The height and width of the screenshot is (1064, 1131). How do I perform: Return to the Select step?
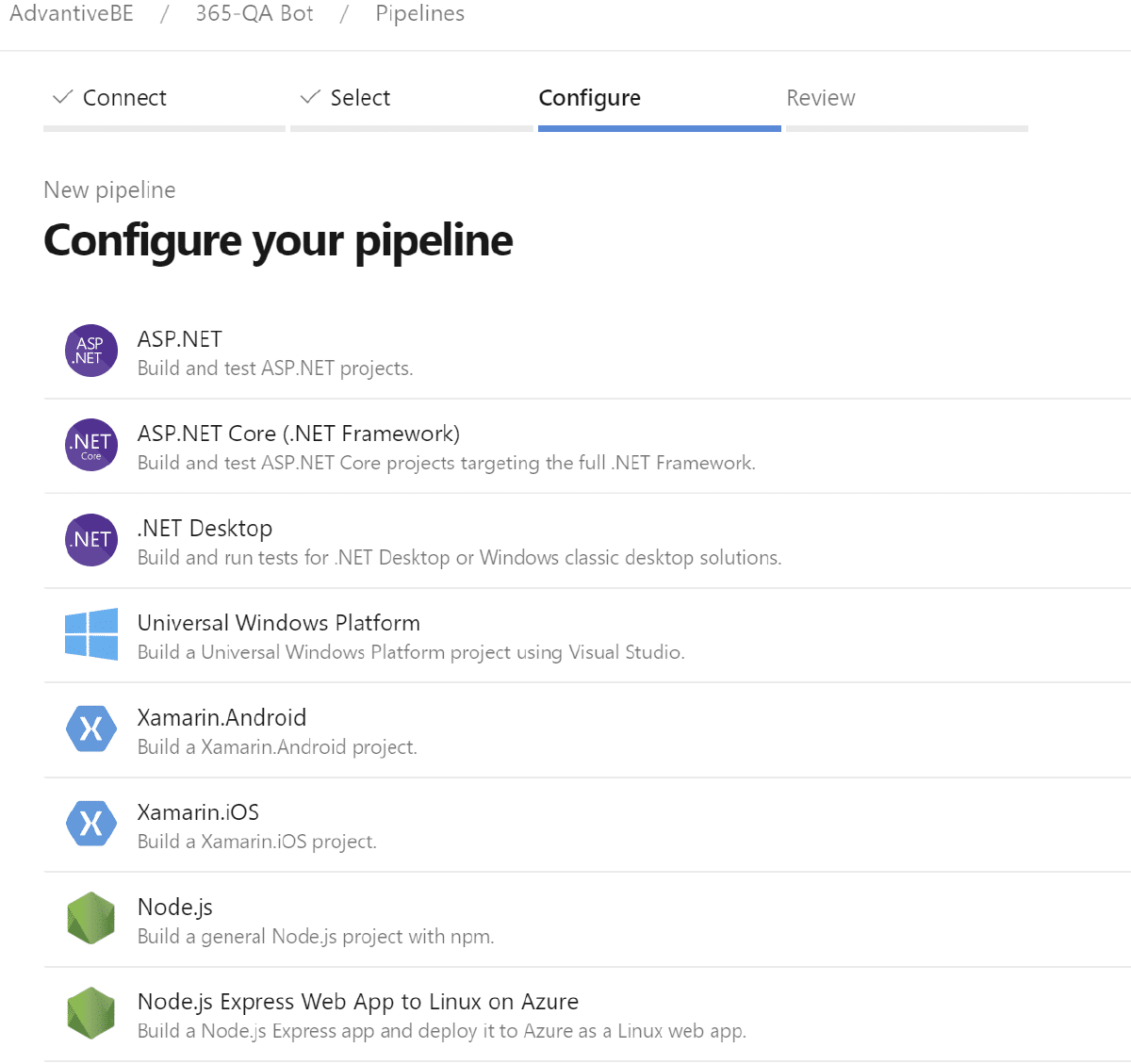click(x=359, y=98)
